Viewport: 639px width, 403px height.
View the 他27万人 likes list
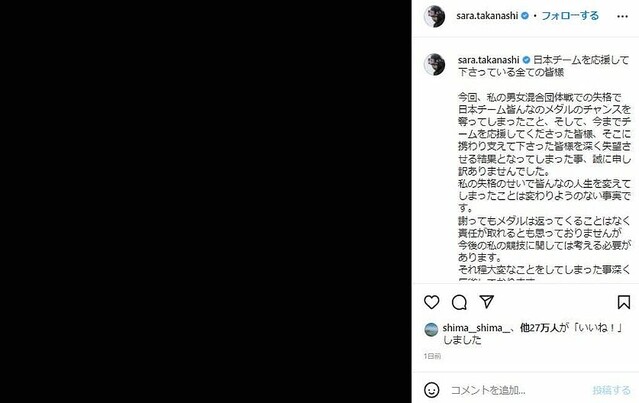(x=539, y=328)
